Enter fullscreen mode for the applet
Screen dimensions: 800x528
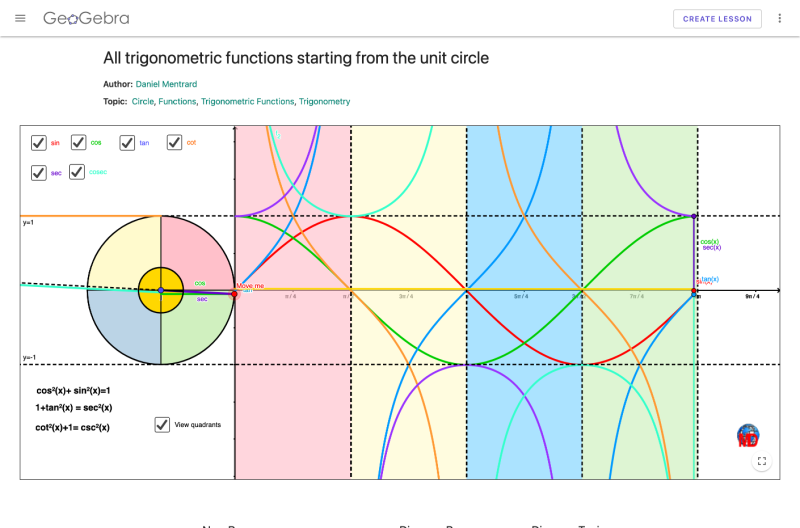pos(762,461)
